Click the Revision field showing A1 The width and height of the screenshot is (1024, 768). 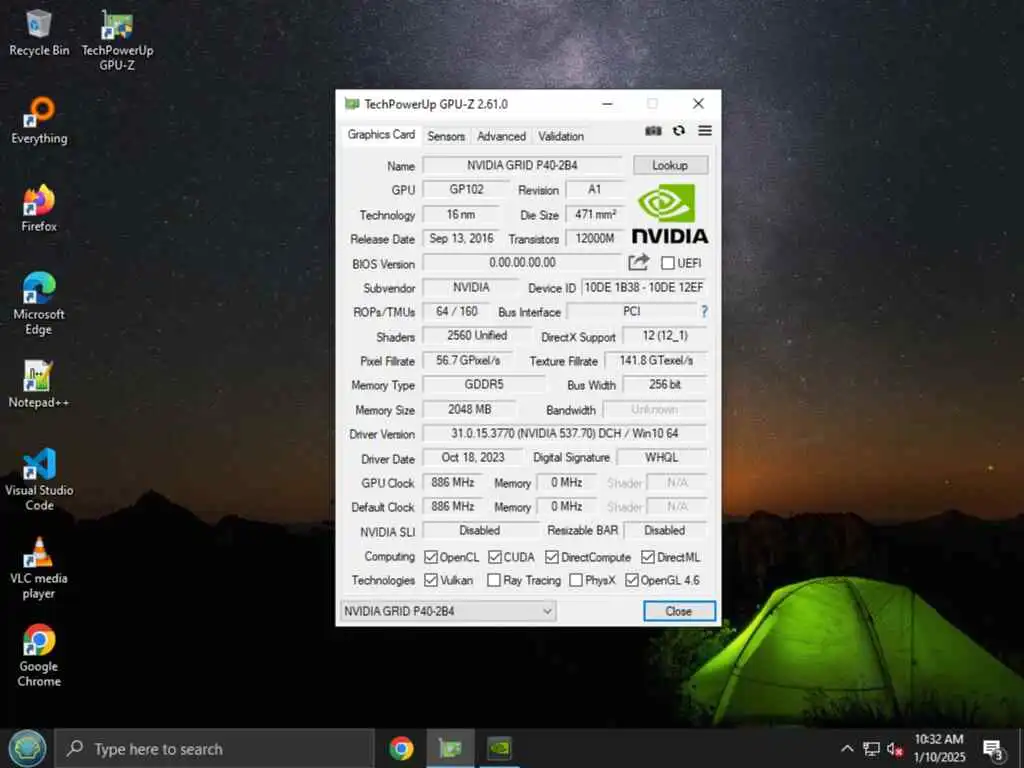(594, 189)
